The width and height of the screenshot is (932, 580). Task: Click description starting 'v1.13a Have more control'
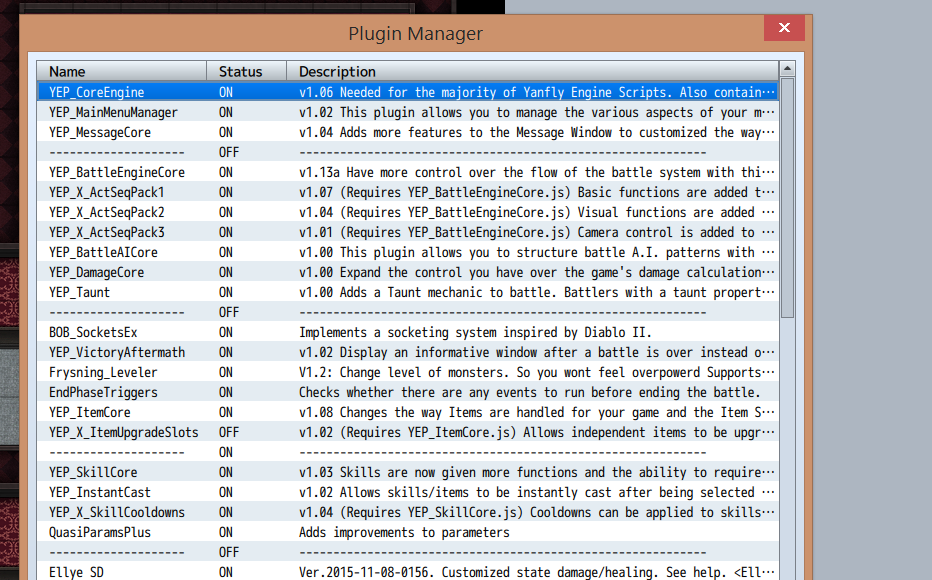click(537, 172)
